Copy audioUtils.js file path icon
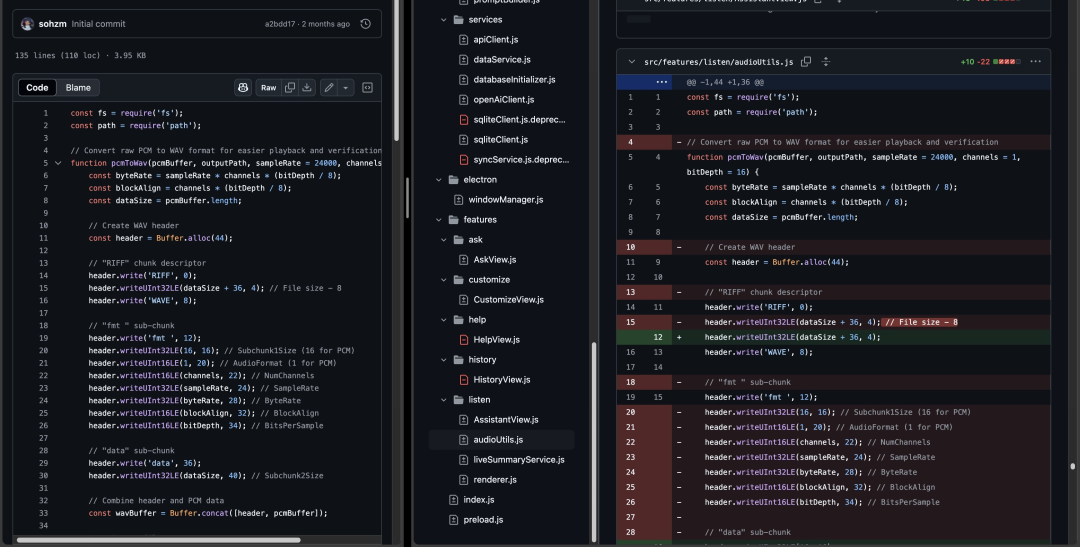Viewport: 1080px width, 547px height. [x=806, y=62]
